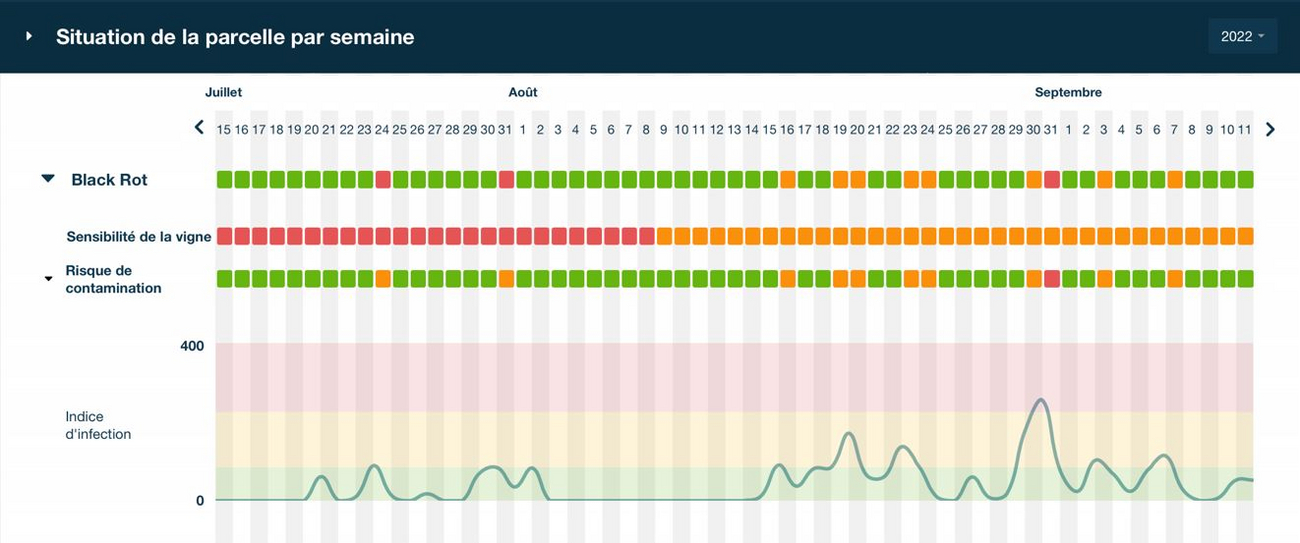Select the orange Black Rot square for August 16
Viewport: 1300px width, 543px height.
click(x=787, y=180)
